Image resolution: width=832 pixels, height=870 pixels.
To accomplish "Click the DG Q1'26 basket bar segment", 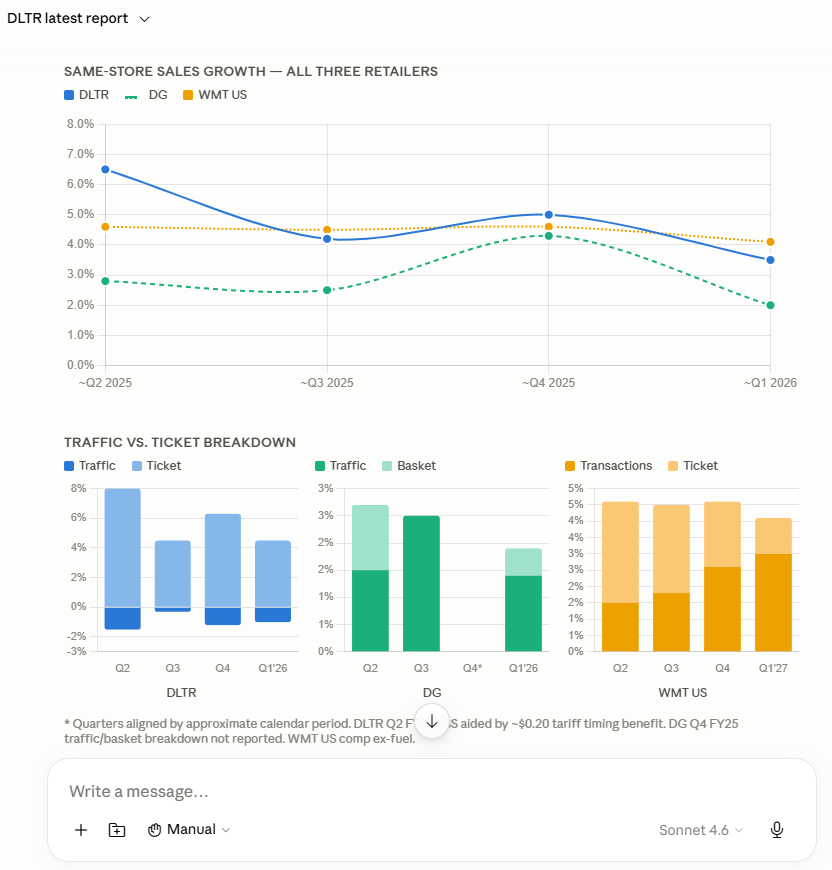I will coord(523,562).
